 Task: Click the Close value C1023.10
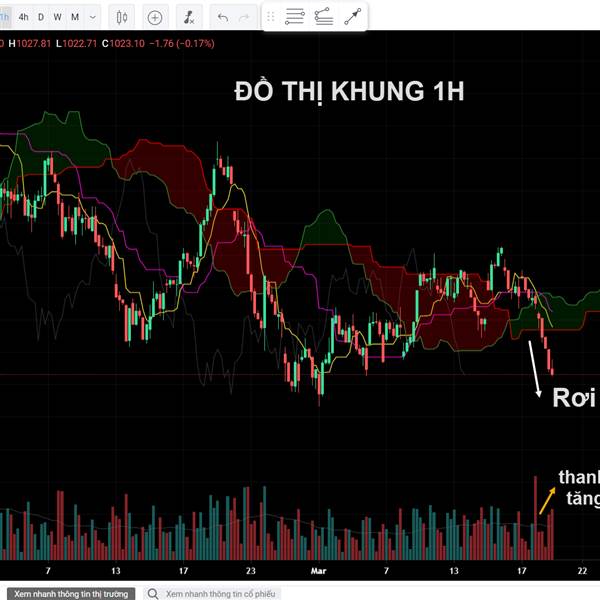click(x=123, y=44)
